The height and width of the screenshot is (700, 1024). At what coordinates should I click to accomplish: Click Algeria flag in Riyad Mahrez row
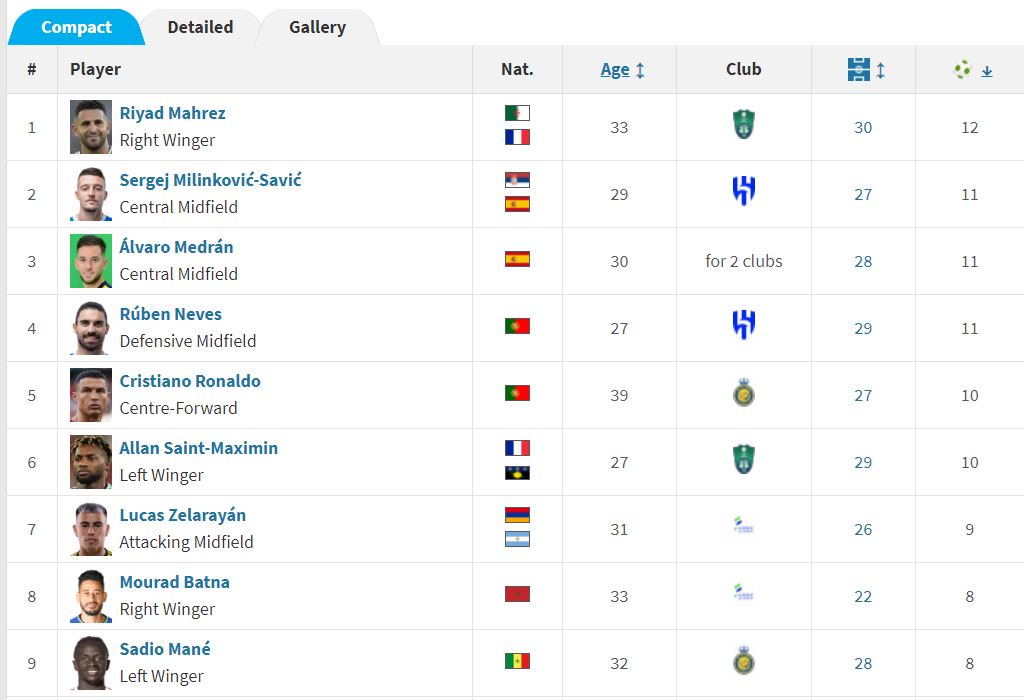tap(517, 113)
